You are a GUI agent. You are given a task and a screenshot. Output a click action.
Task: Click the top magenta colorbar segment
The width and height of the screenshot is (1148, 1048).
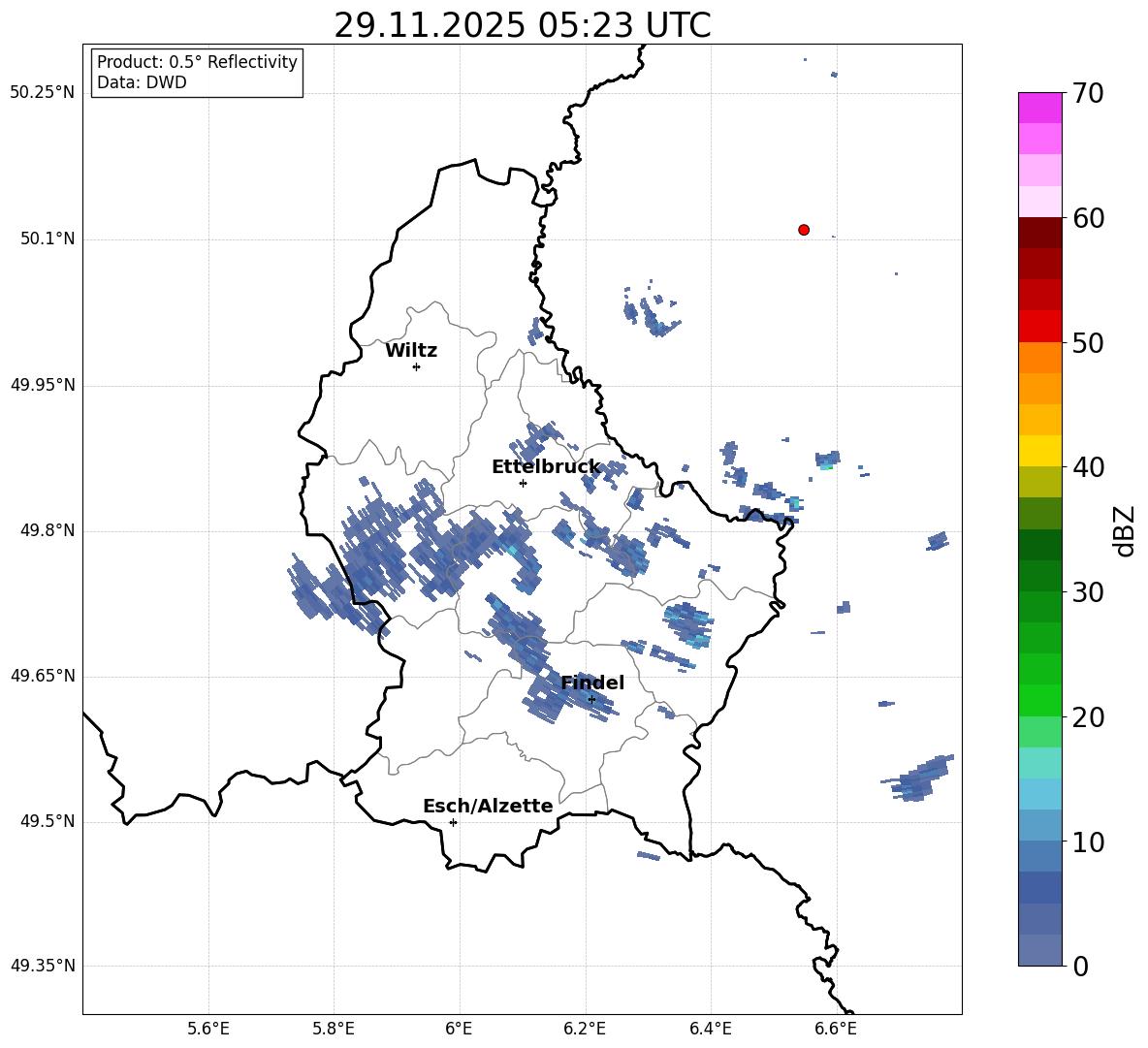click(1040, 109)
